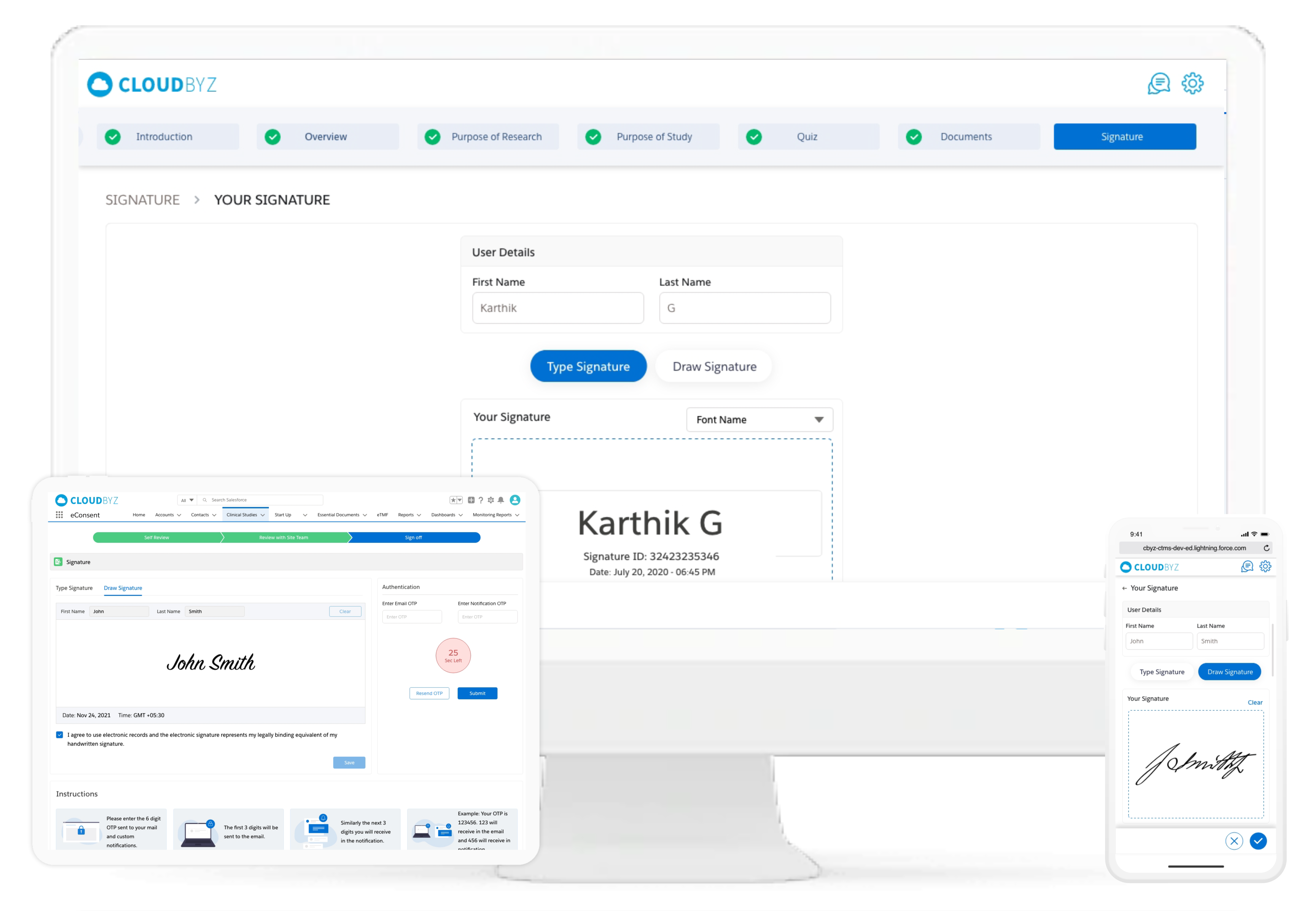The width and height of the screenshot is (1316, 911).
Task: Open the All search scope dropdown
Action: (x=187, y=500)
